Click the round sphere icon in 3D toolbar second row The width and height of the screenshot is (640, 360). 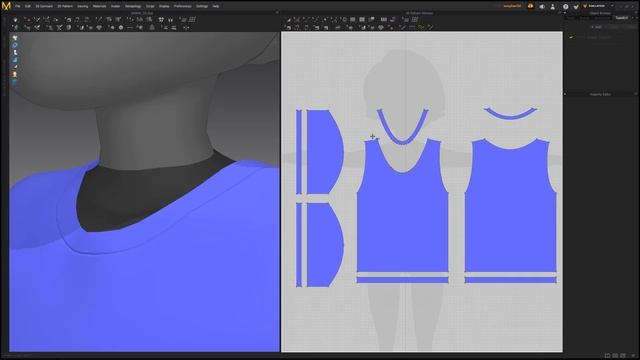[121, 28]
